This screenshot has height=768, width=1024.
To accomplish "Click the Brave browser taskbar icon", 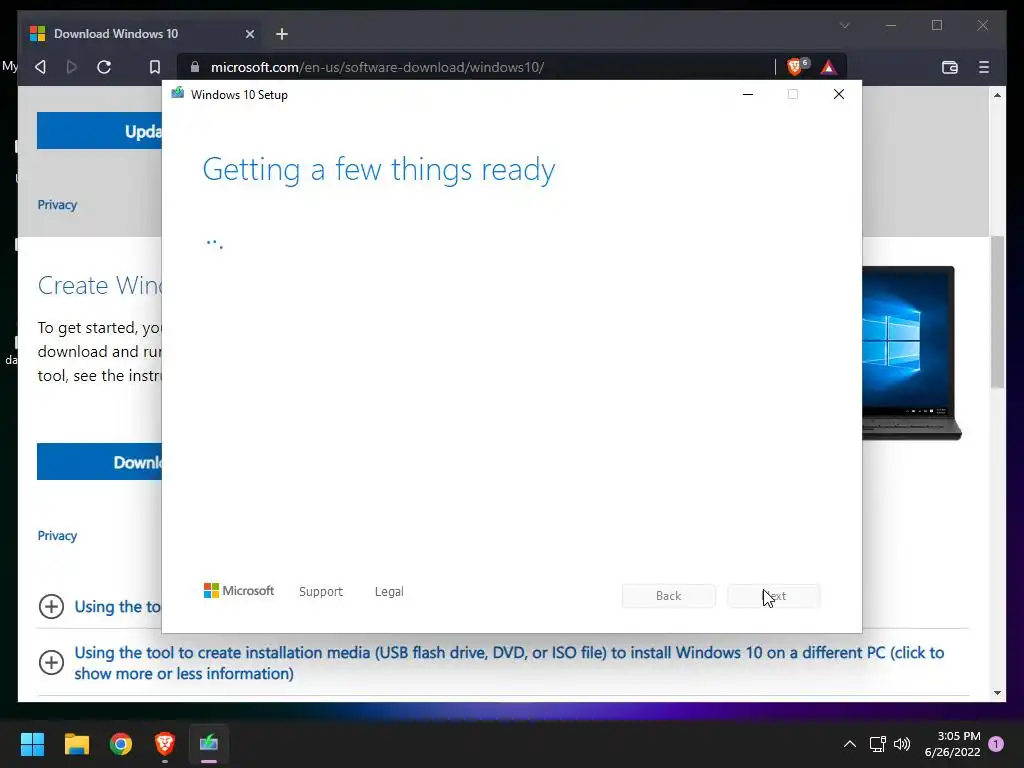I will pyautogui.click(x=165, y=744).
